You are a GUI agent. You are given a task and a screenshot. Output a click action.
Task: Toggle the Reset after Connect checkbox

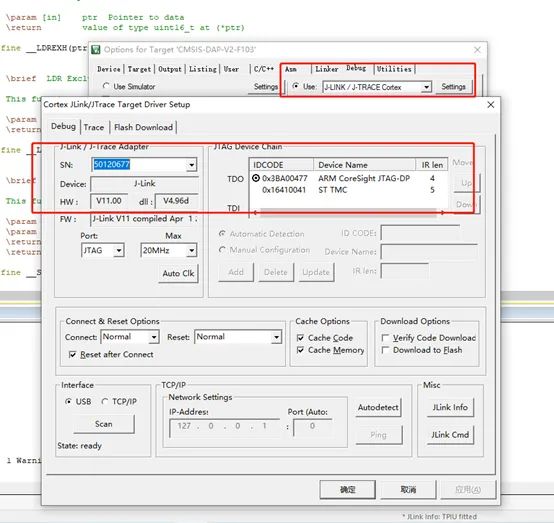pyautogui.click(x=72, y=354)
